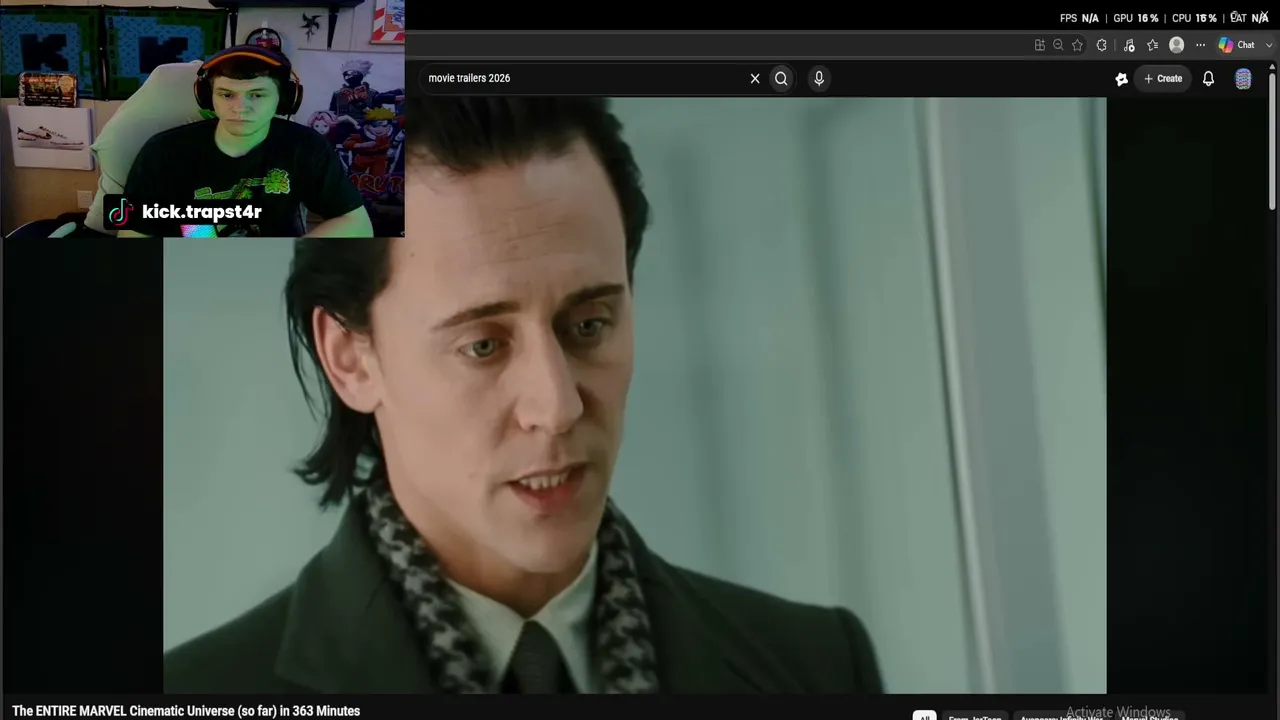
Task: Open YouTube notifications bell
Action: coord(1208,78)
